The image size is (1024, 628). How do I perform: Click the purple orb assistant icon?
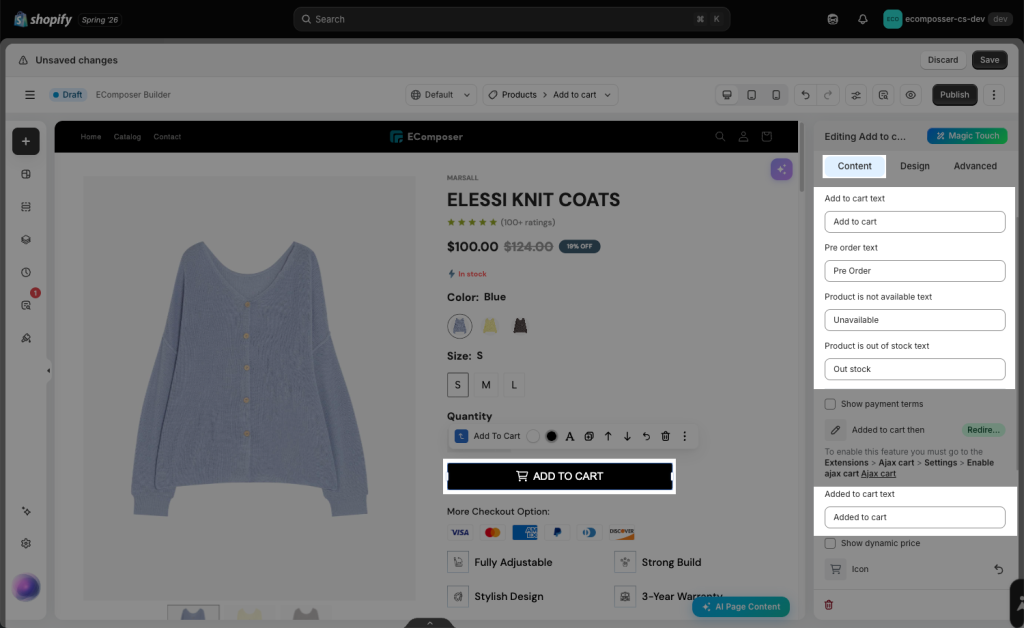[x=25, y=588]
